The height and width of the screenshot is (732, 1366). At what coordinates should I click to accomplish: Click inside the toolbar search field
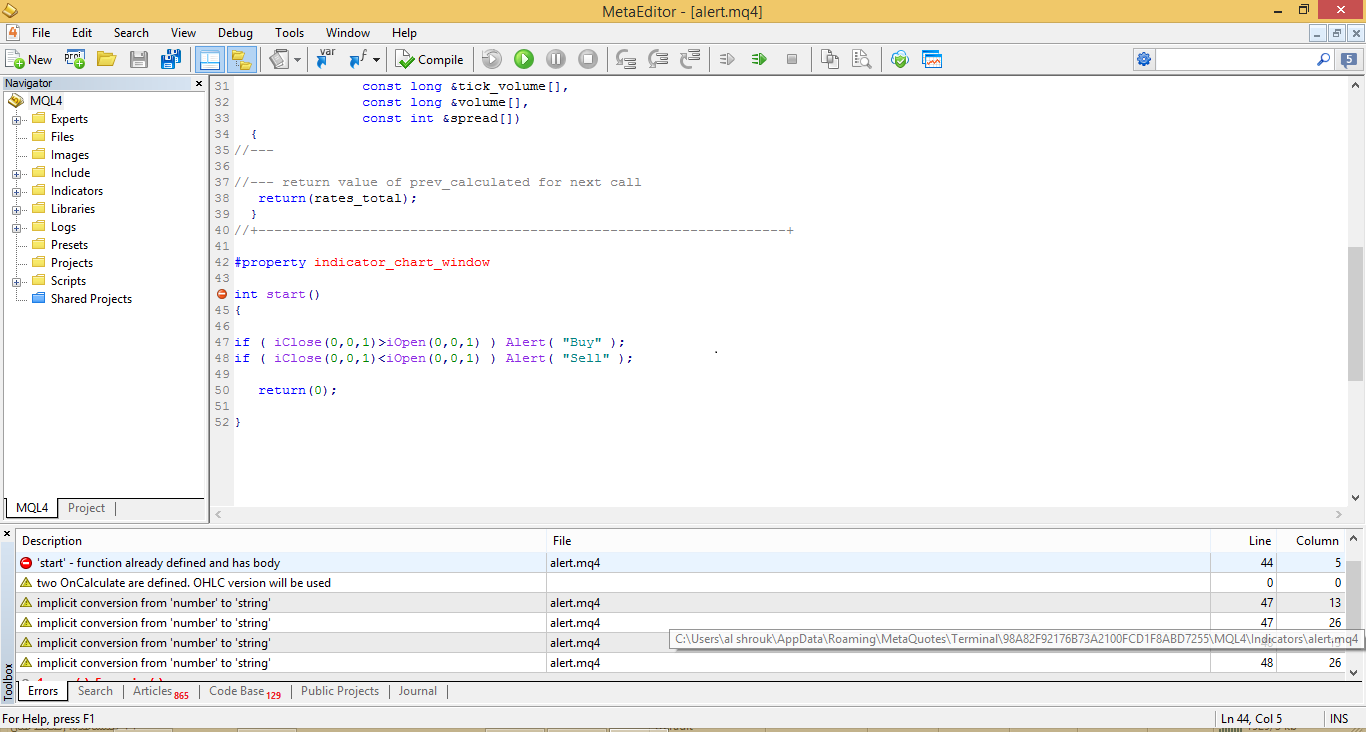click(1235, 59)
